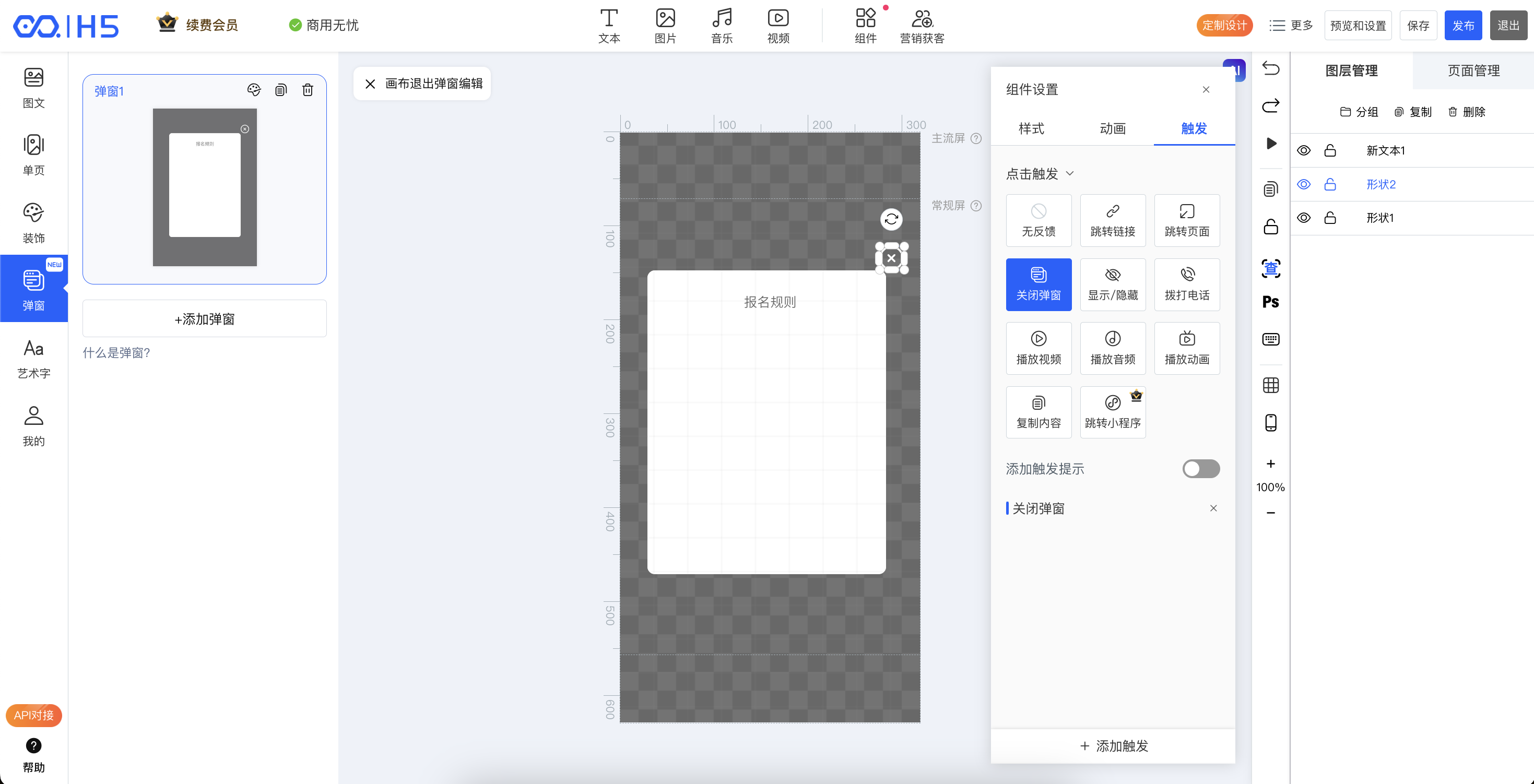This screenshot has height=784, width=1534.
Task: Switch to the 页面管理 tab
Action: point(1473,71)
